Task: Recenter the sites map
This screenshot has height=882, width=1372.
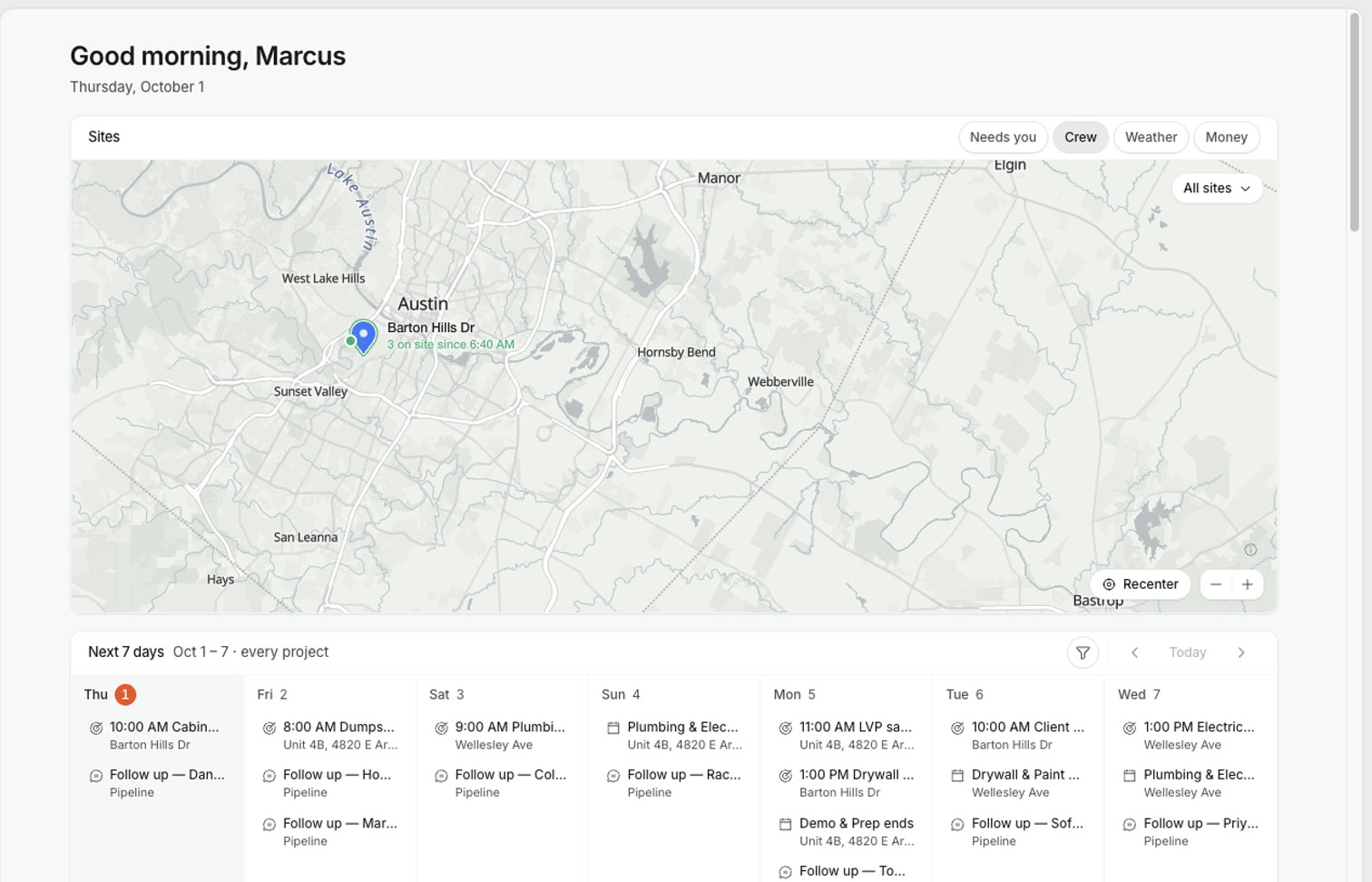Action: [x=1141, y=584]
